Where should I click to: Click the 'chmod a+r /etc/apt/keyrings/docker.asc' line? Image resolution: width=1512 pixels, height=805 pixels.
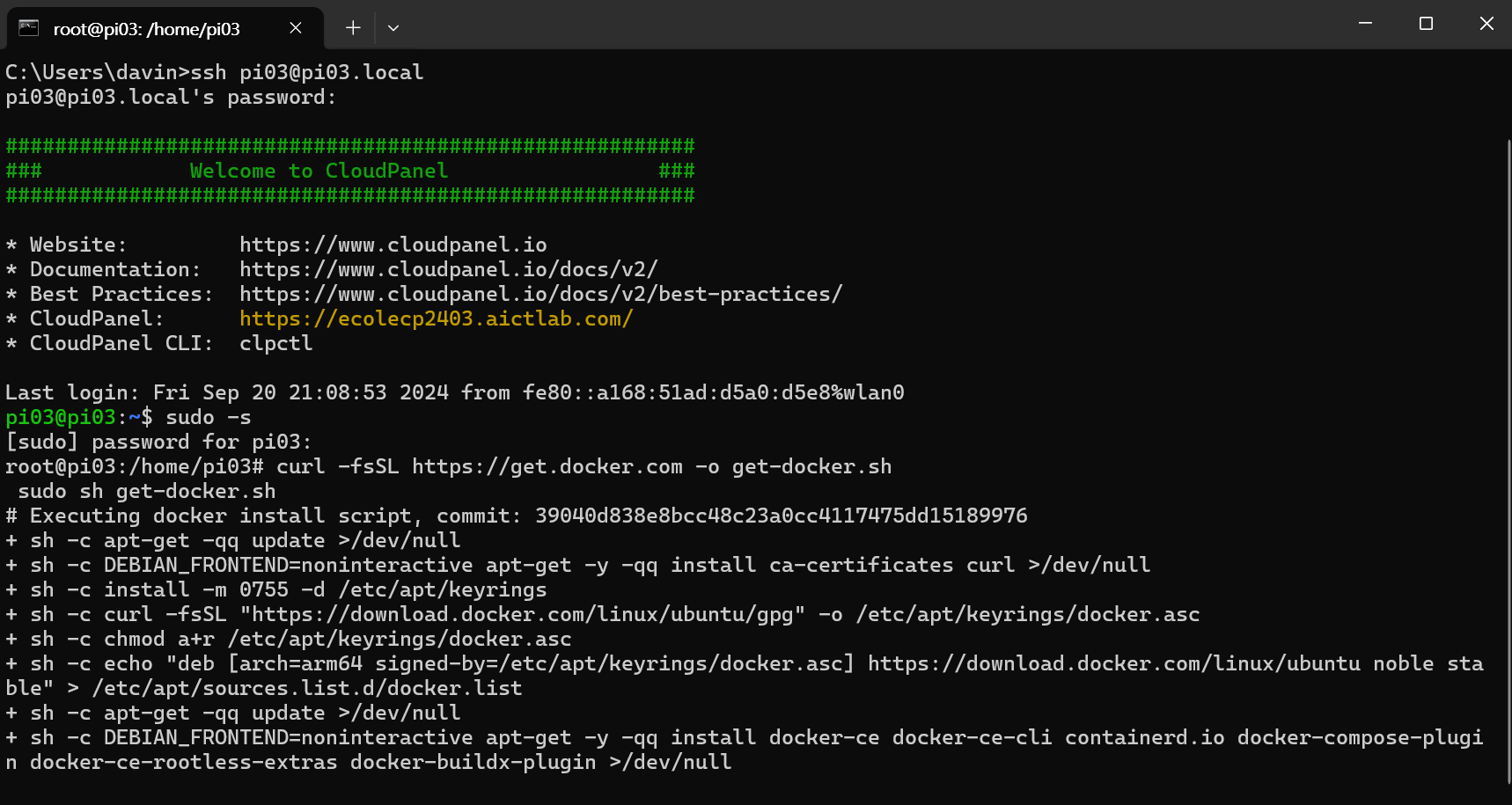289,639
